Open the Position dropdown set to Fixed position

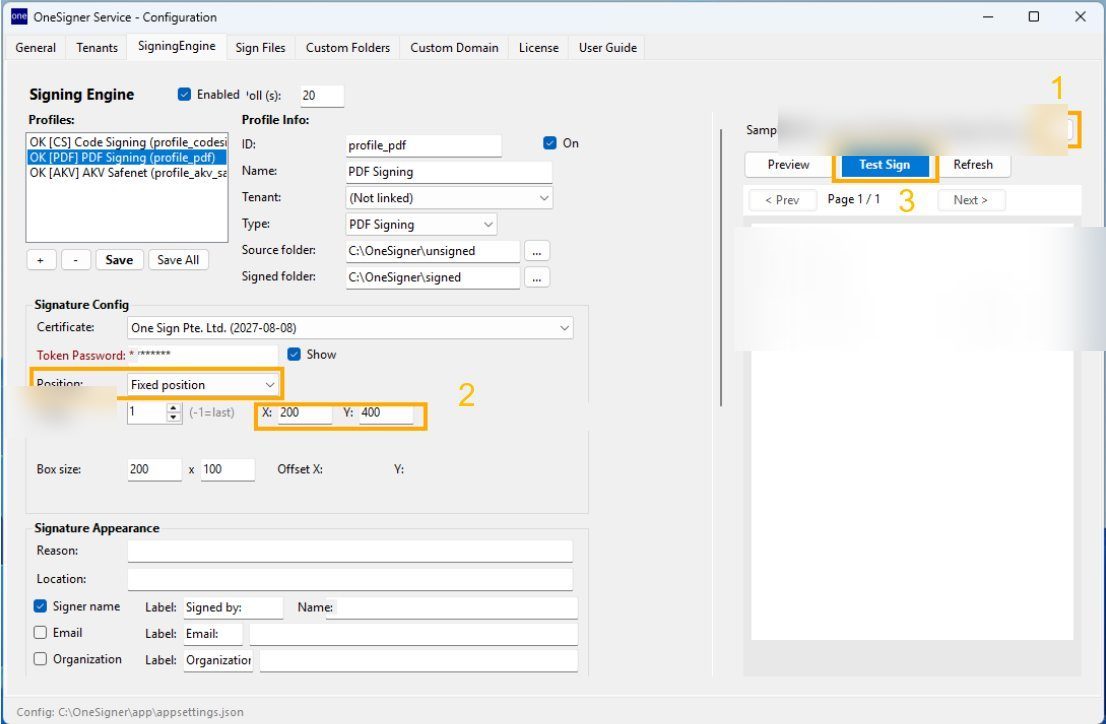coord(202,385)
